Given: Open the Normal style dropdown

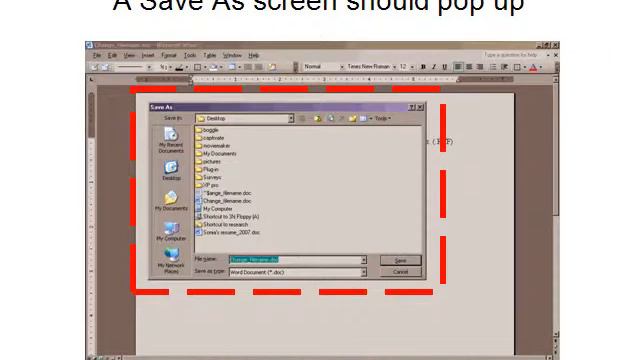Looking at the screenshot, I should [x=342, y=67].
